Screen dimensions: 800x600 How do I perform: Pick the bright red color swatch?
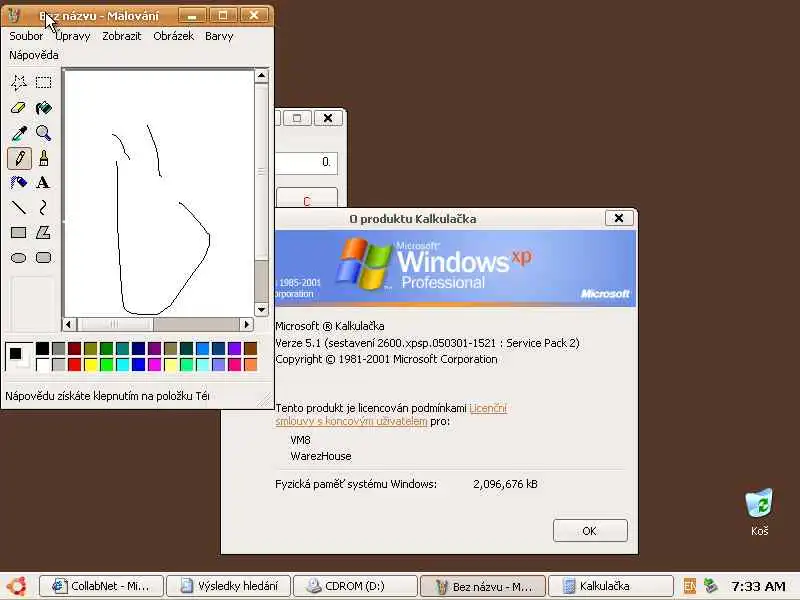coord(74,365)
